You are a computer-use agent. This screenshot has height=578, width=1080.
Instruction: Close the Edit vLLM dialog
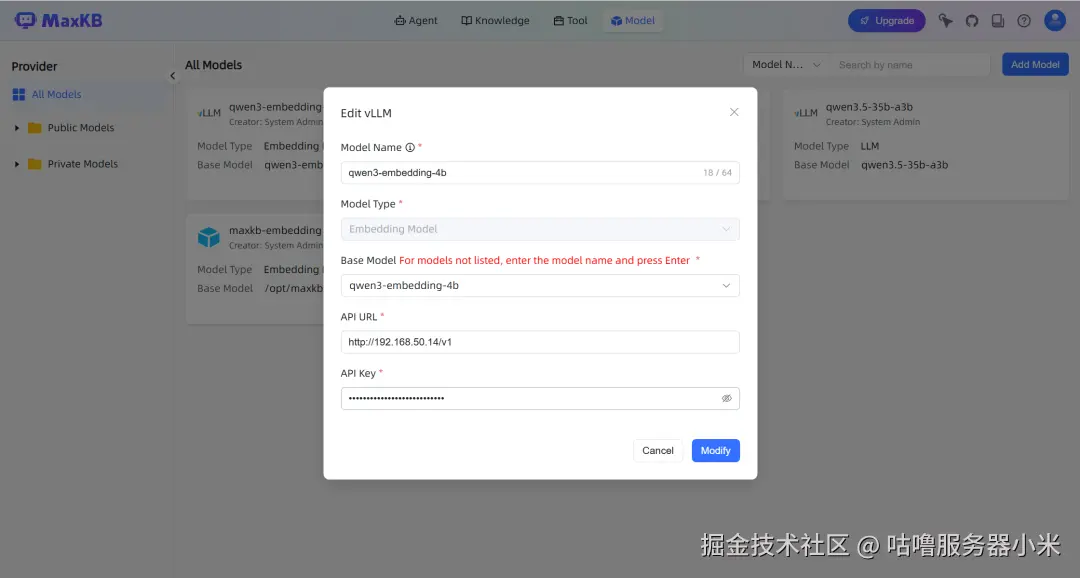pyautogui.click(x=734, y=112)
